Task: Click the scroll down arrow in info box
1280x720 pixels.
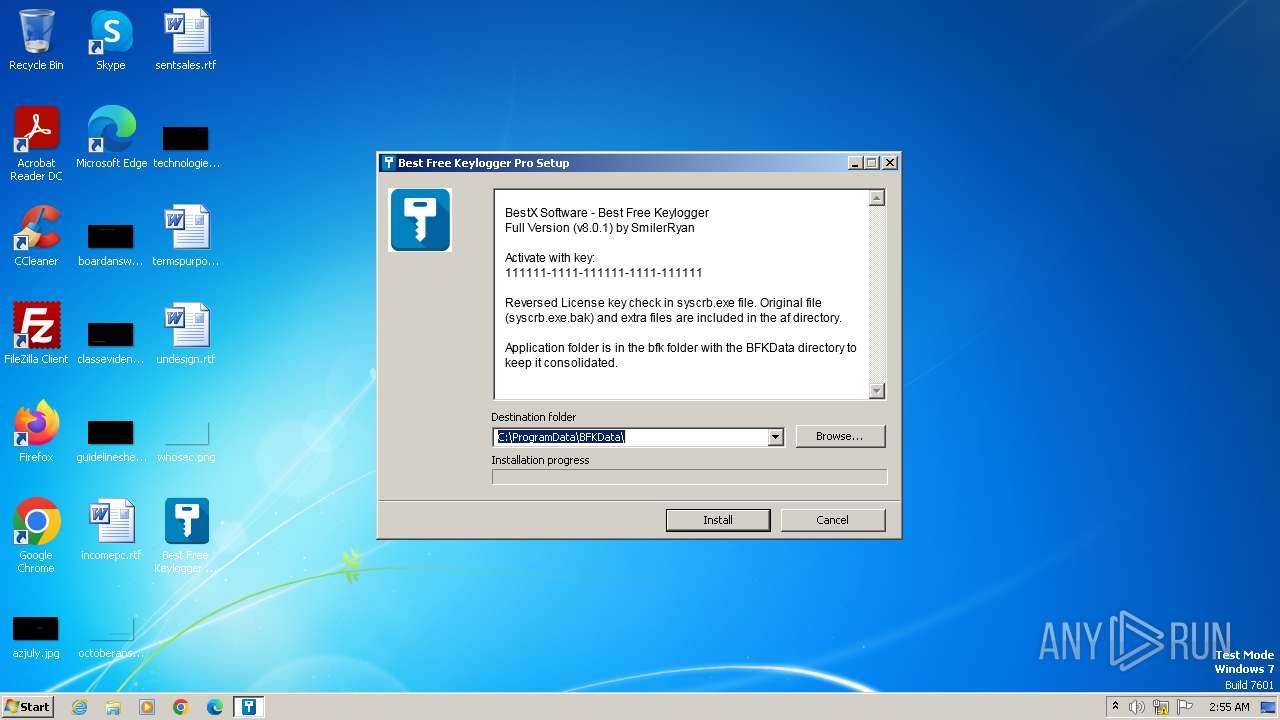Action: pos(877,391)
